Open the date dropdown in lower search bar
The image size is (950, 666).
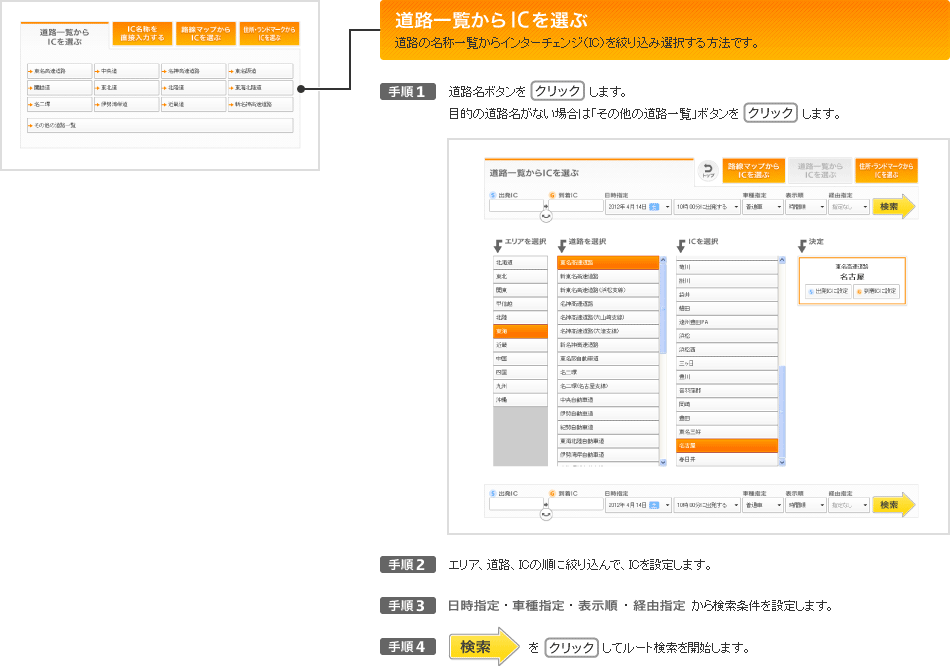638,505
